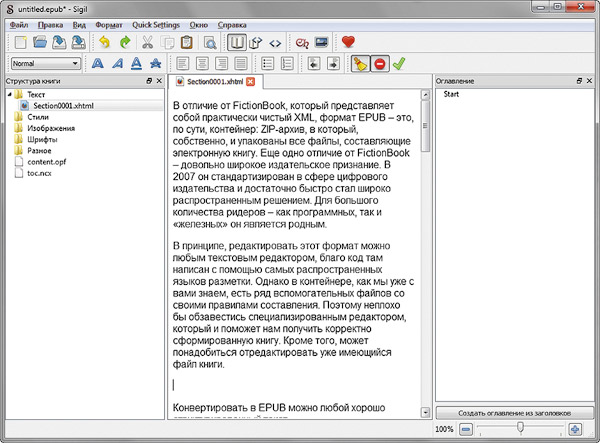Close the Структура книги panel

(x=159, y=81)
